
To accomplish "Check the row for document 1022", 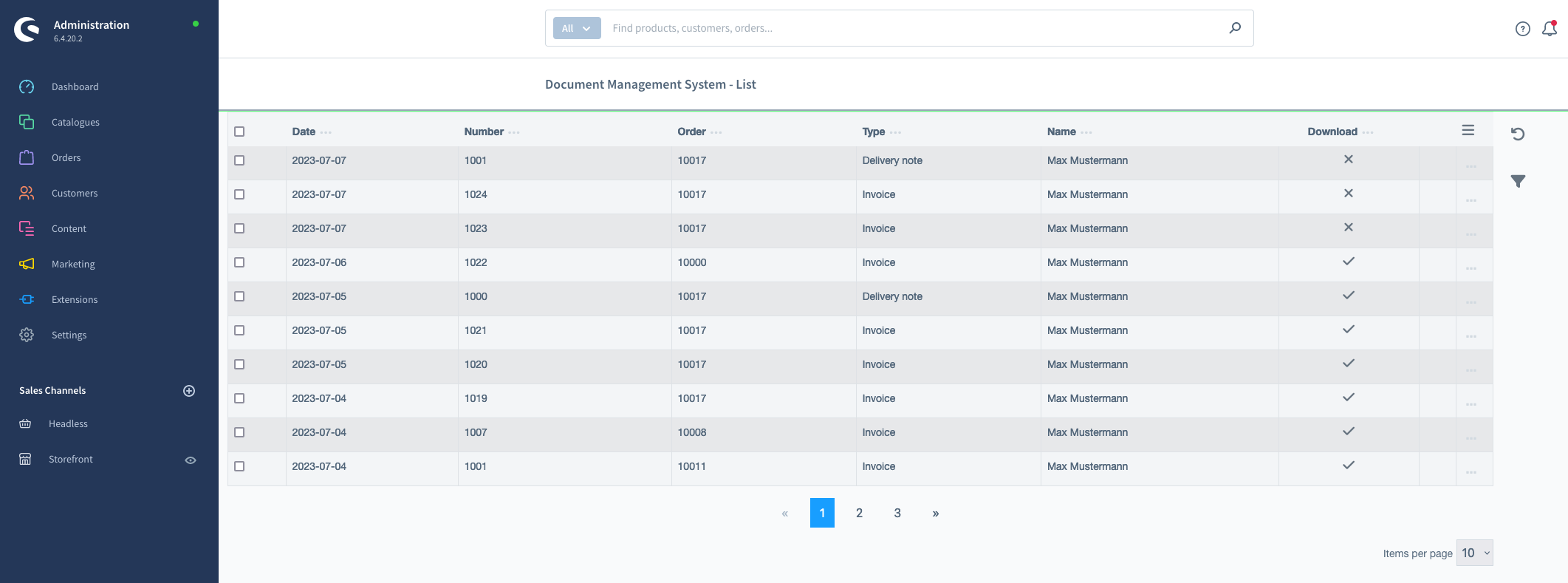I will (x=239, y=262).
